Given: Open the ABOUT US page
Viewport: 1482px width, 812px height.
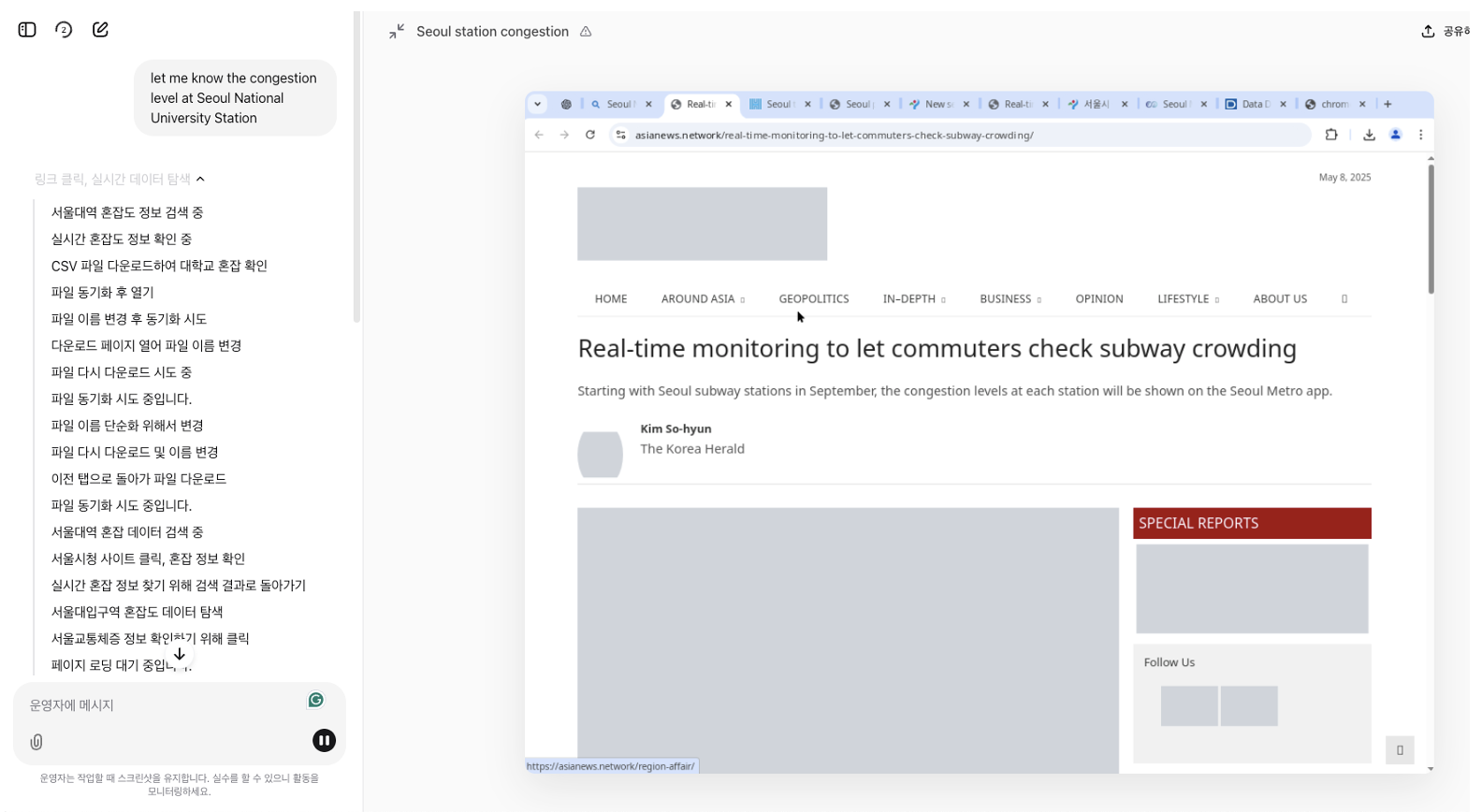Looking at the screenshot, I should pos(1280,299).
